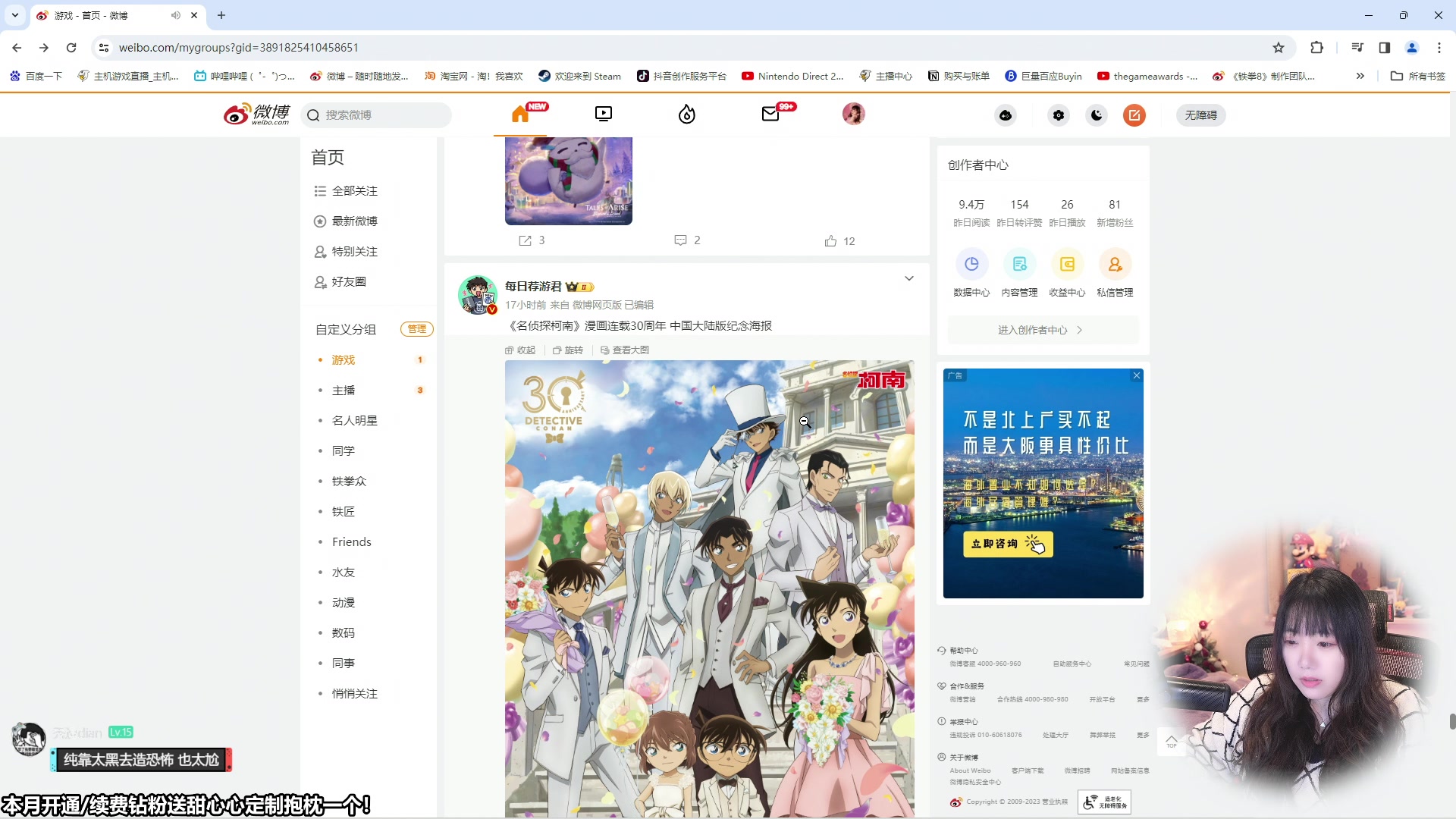Viewport: 1456px width, 819px height.
Task: Open hidden bookmarks overflow chevron
Action: [1361, 76]
